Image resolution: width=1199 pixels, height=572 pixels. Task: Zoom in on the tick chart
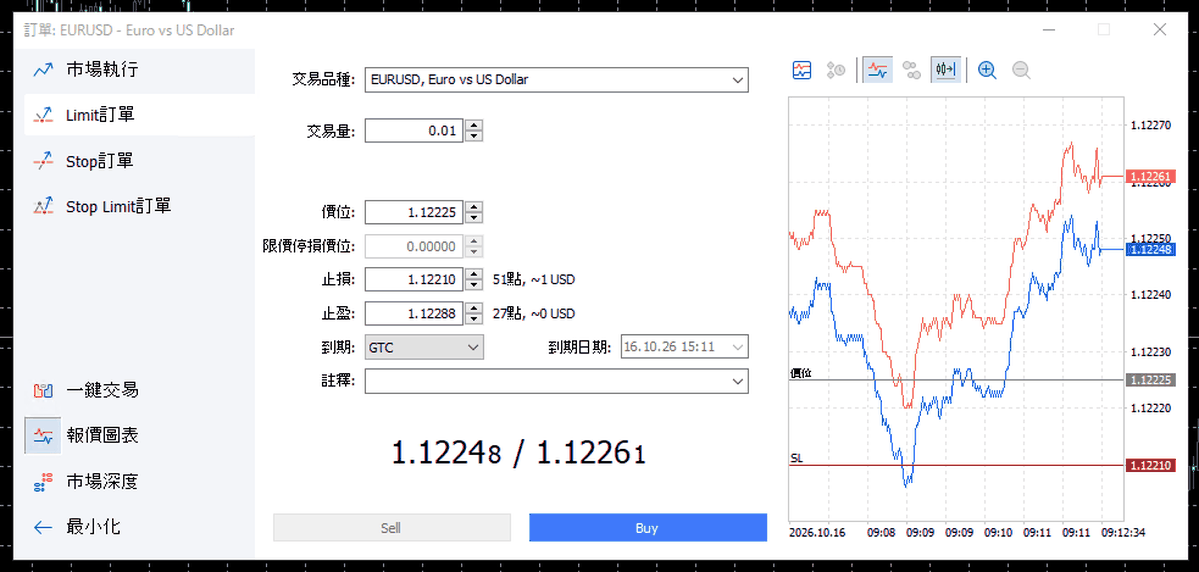[x=987, y=70]
